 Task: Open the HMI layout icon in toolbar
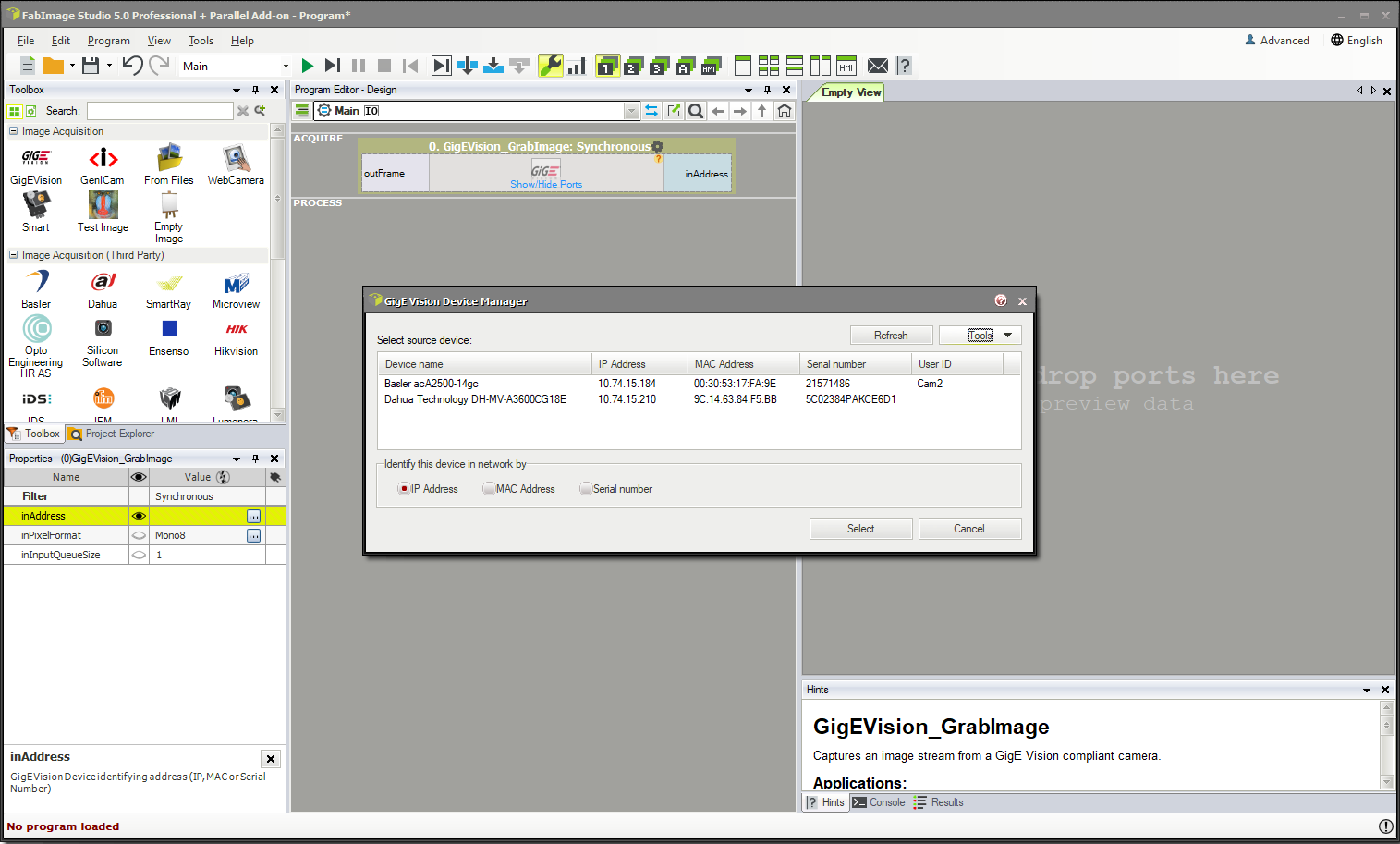[x=846, y=66]
